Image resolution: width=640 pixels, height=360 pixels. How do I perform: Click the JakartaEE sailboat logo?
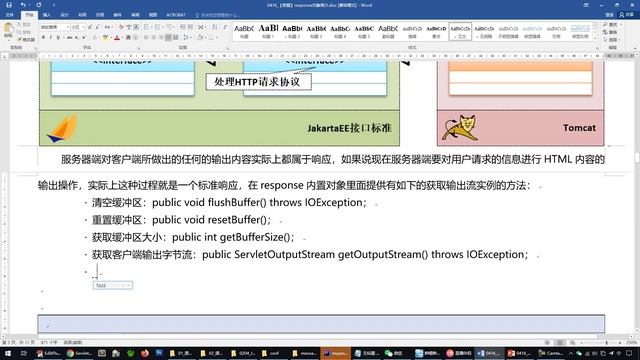[62, 128]
